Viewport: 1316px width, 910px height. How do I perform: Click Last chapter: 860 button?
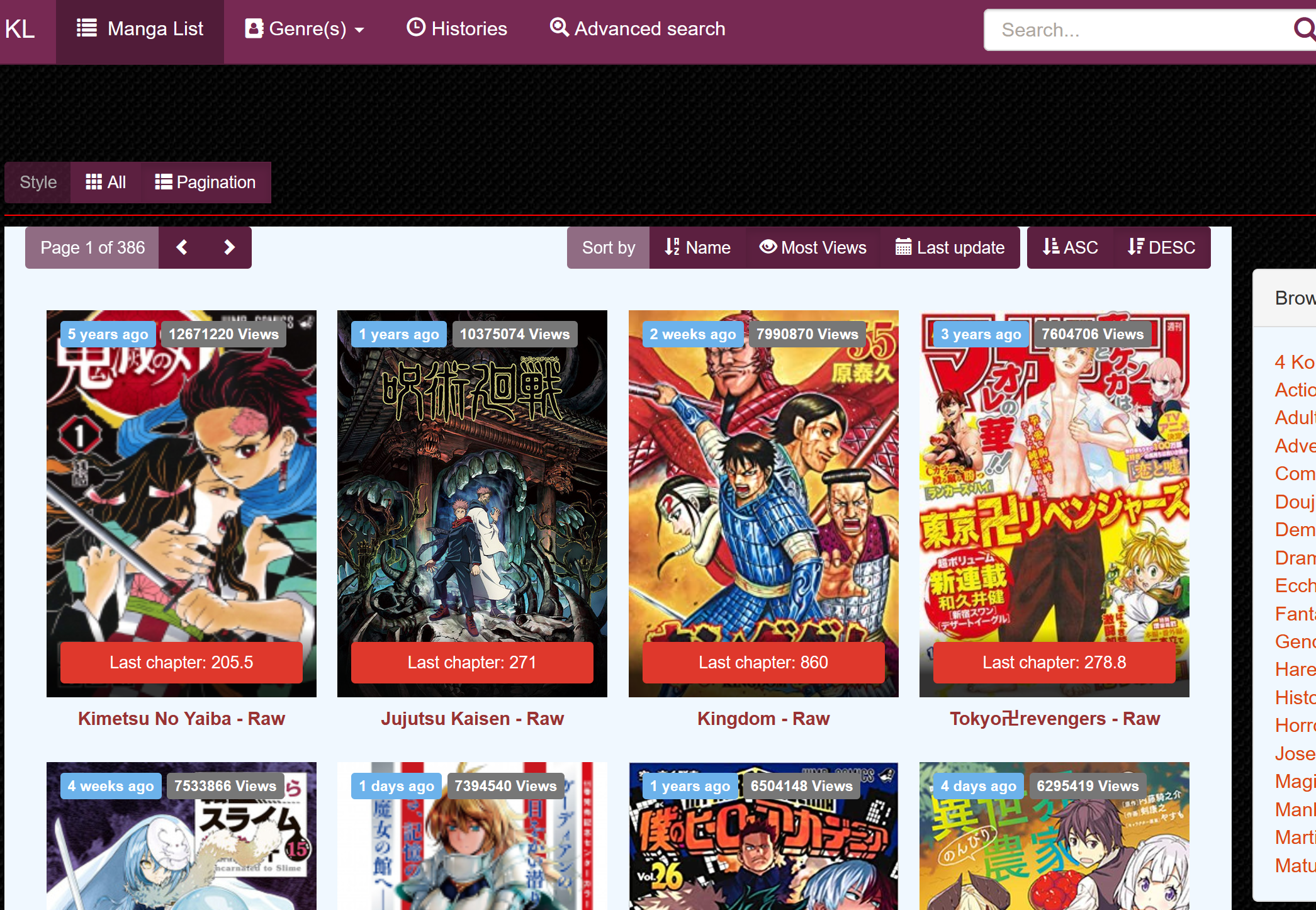763,662
